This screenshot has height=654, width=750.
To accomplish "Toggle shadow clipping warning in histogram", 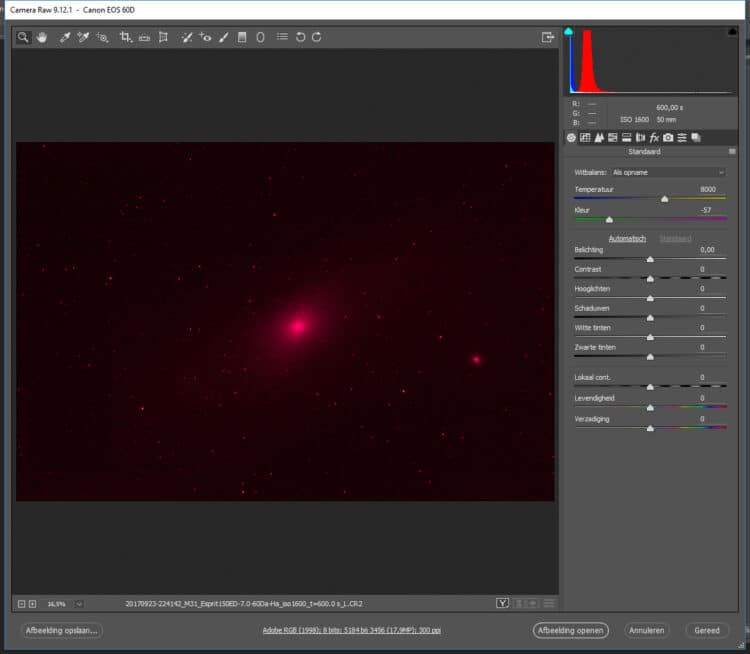I will (568, 32).
